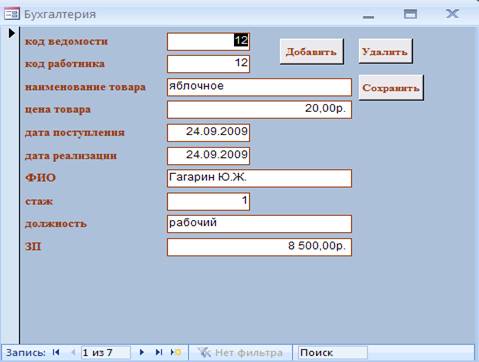479x362 pixels.
Task: Jump to the last record
Action: (159, 352)
